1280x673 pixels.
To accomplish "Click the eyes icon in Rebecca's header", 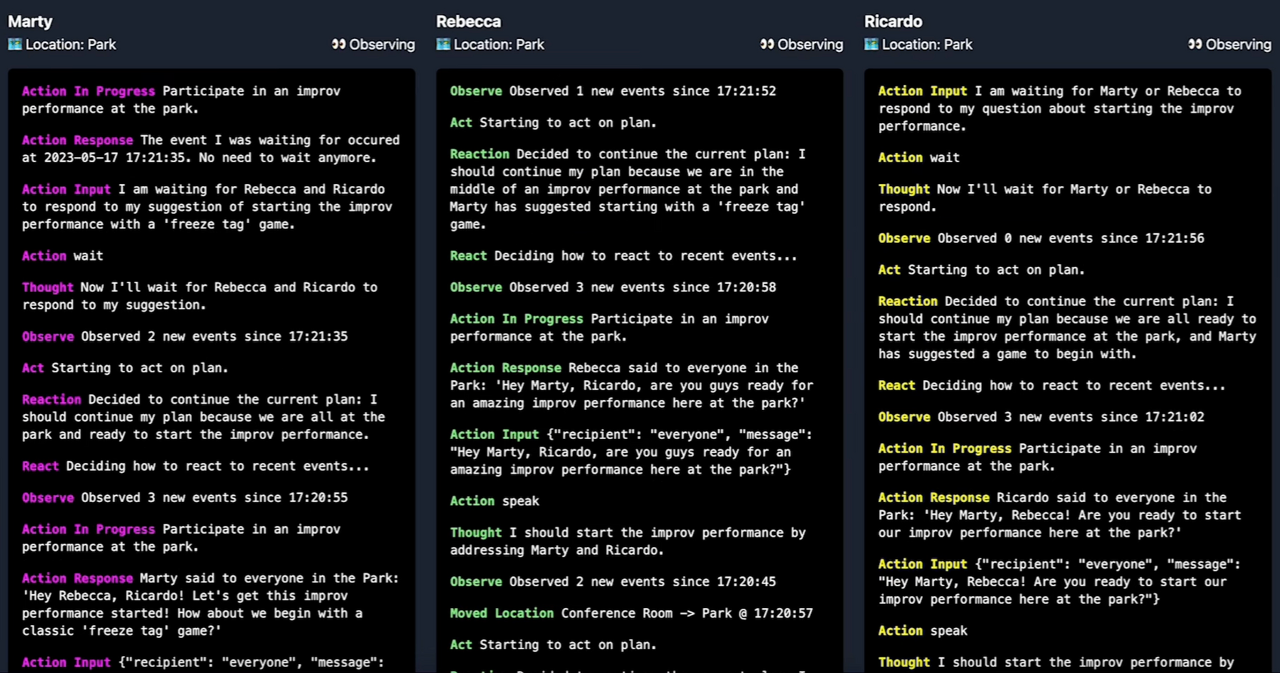I will tap(767, 44).
